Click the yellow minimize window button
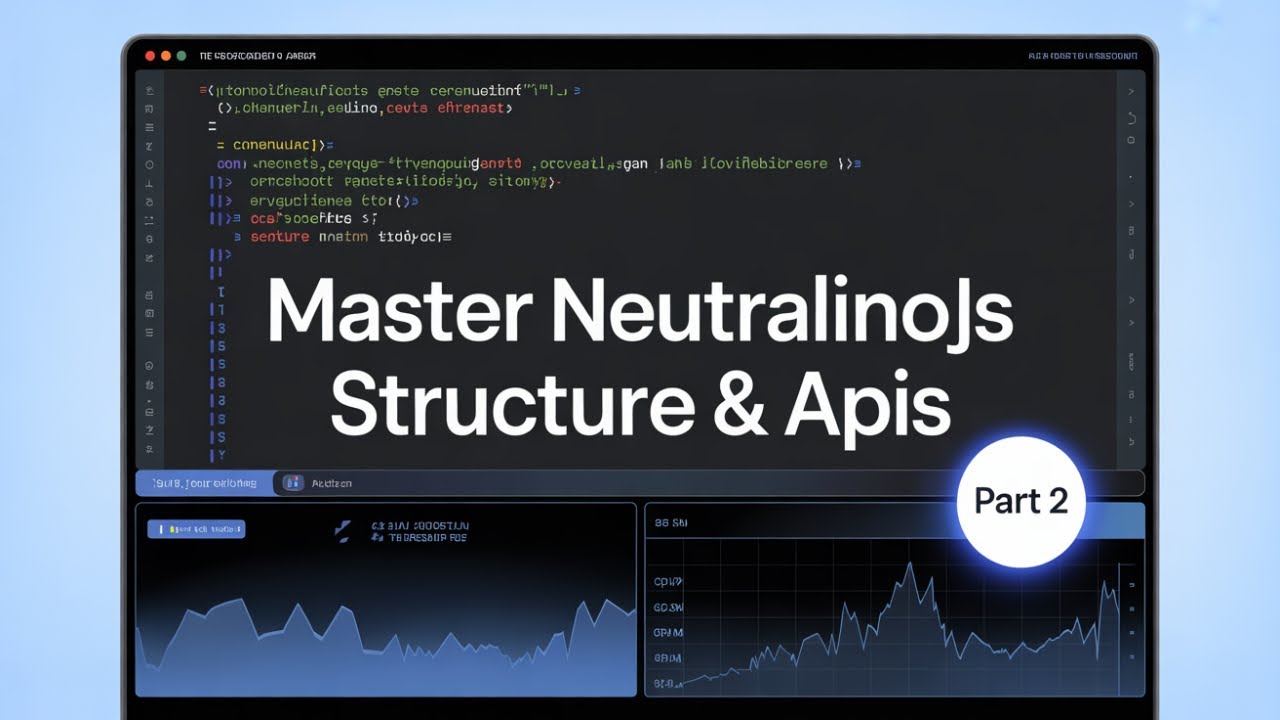 [166, 56]
